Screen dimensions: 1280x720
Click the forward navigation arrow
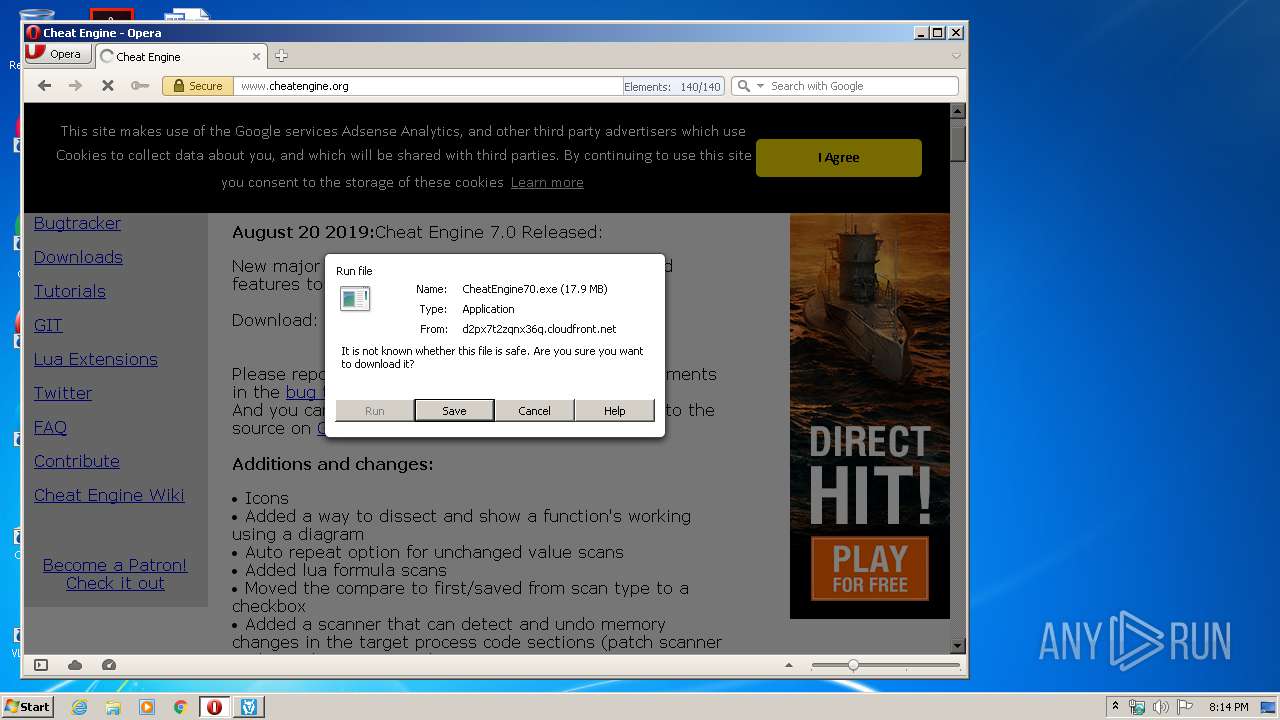(75, 86)
